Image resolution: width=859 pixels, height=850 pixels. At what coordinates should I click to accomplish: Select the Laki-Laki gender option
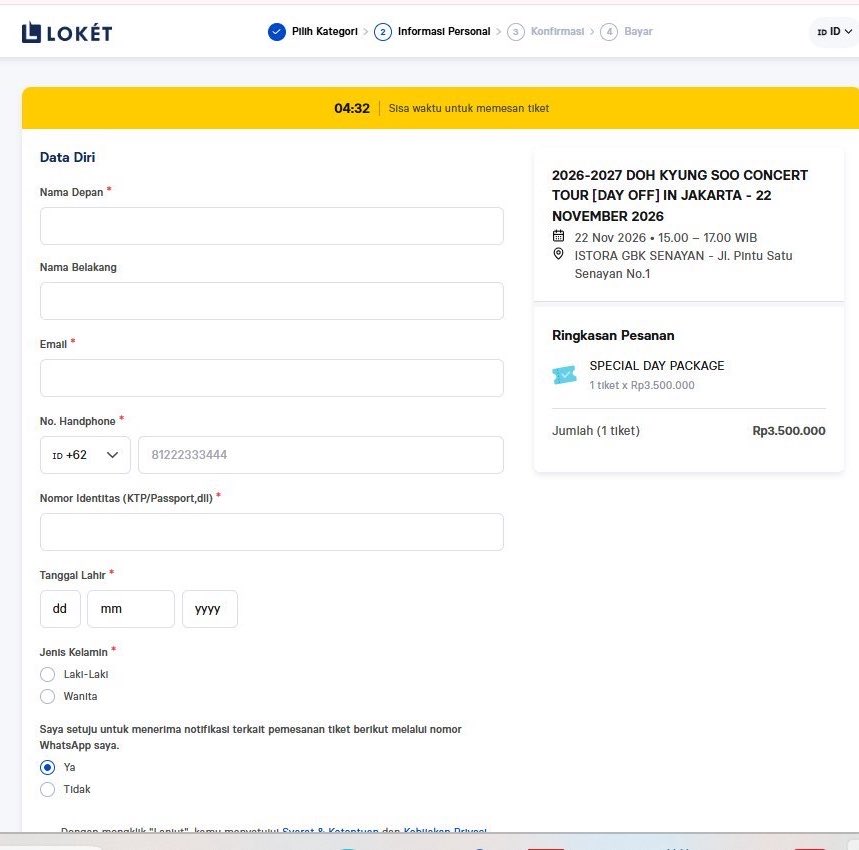point(48,674)
